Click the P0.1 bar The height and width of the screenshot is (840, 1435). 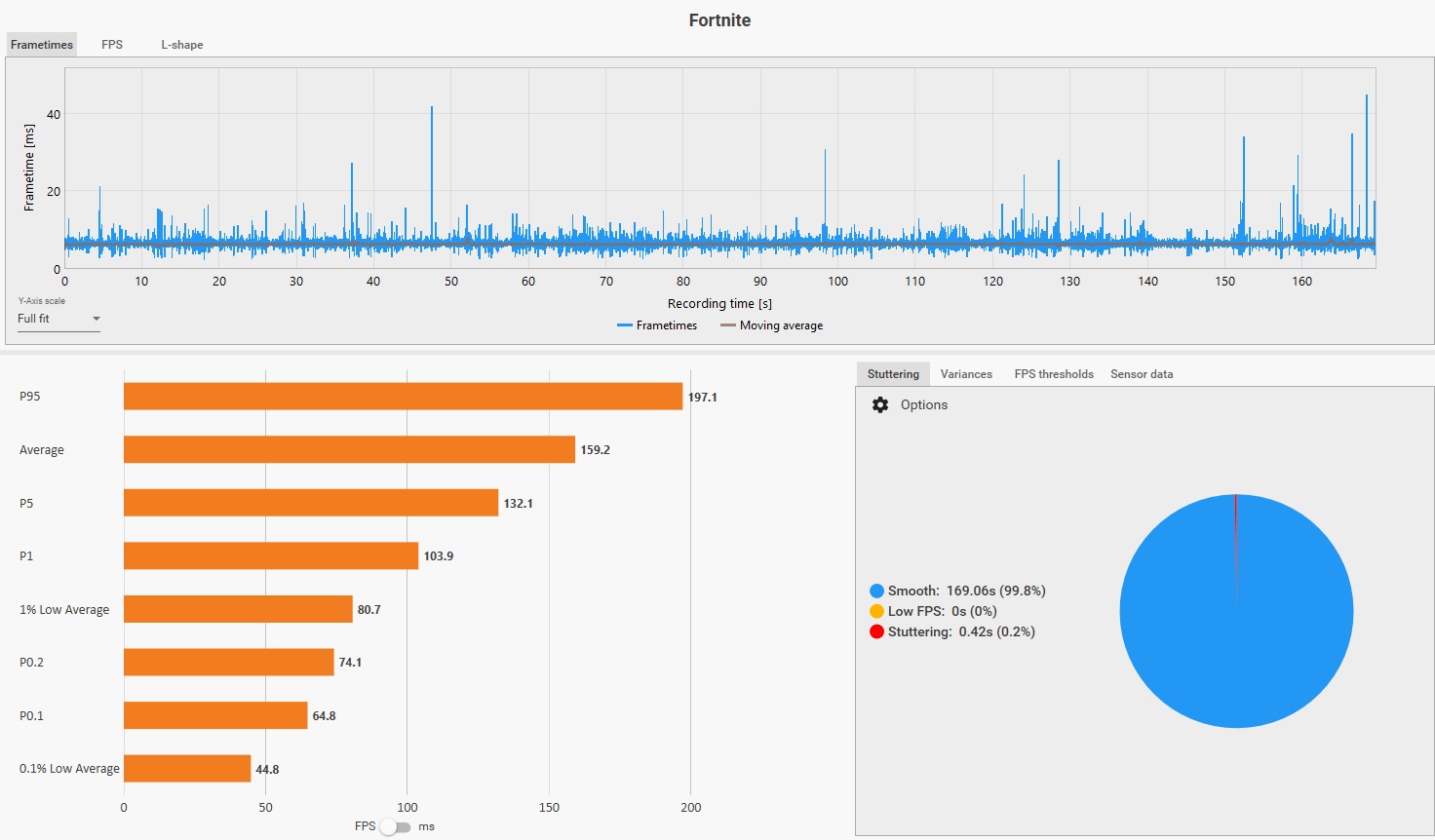point(215,715)
